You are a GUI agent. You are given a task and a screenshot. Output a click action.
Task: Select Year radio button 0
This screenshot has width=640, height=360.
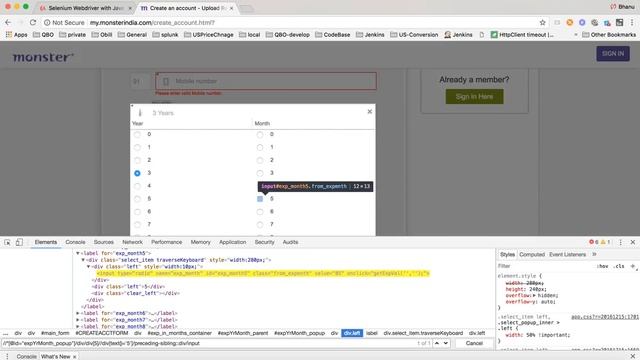pos(137,134)
